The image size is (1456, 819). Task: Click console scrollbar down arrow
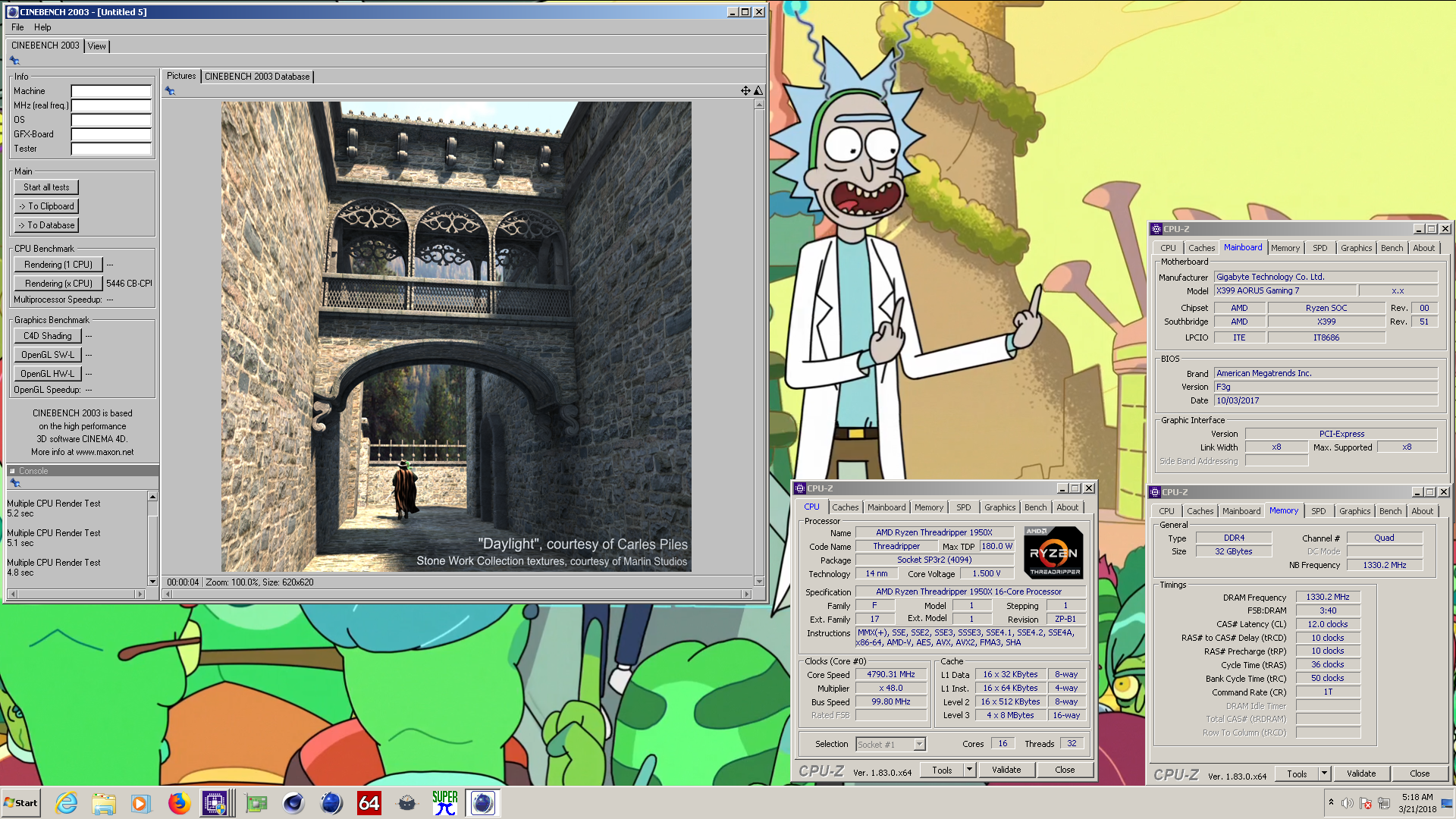(152, 582)
